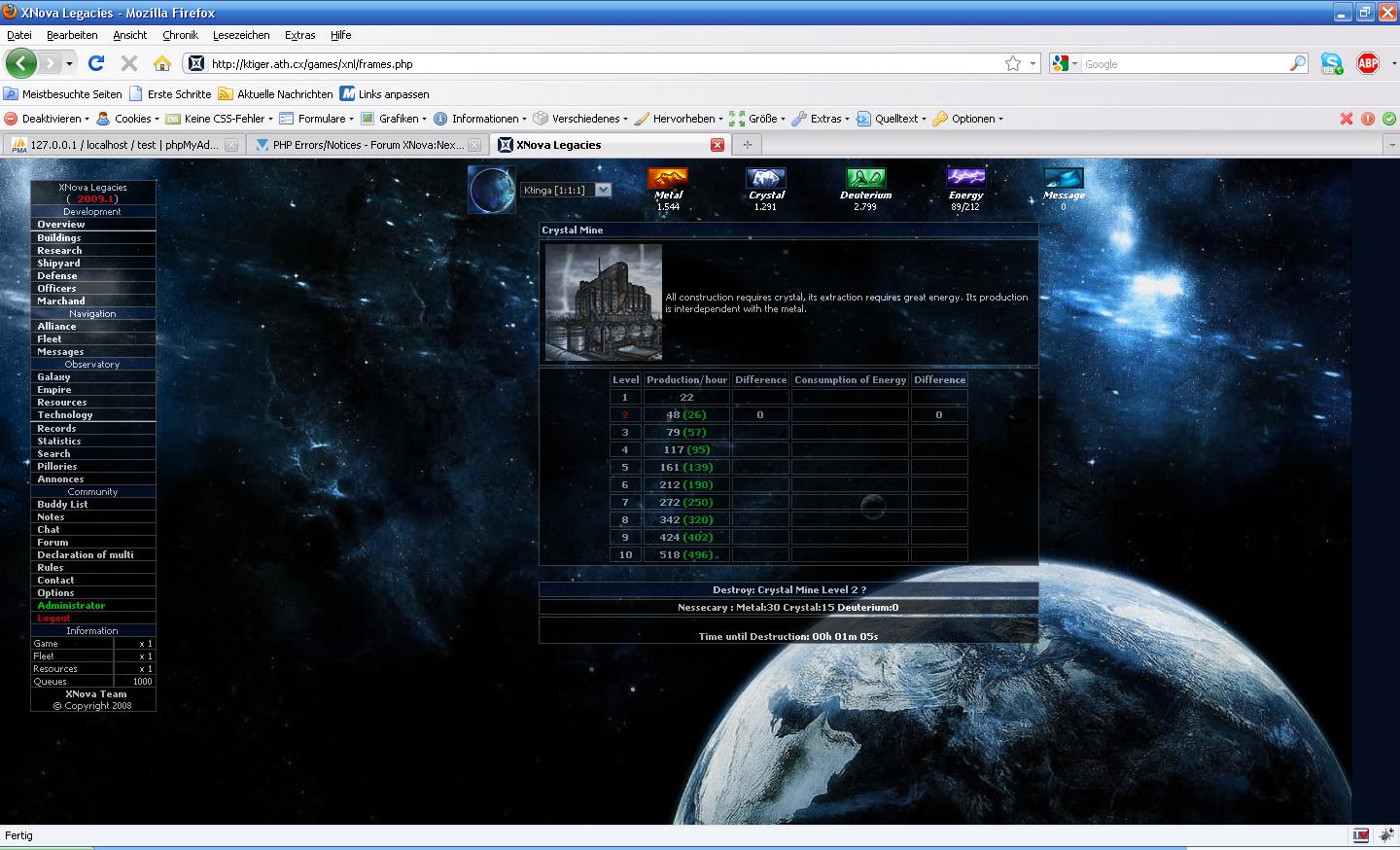Image resolution: width=1400 pixels, height=850 pixels.
Task: Open the Größe dropdown
Action: [x=758, y=119]
